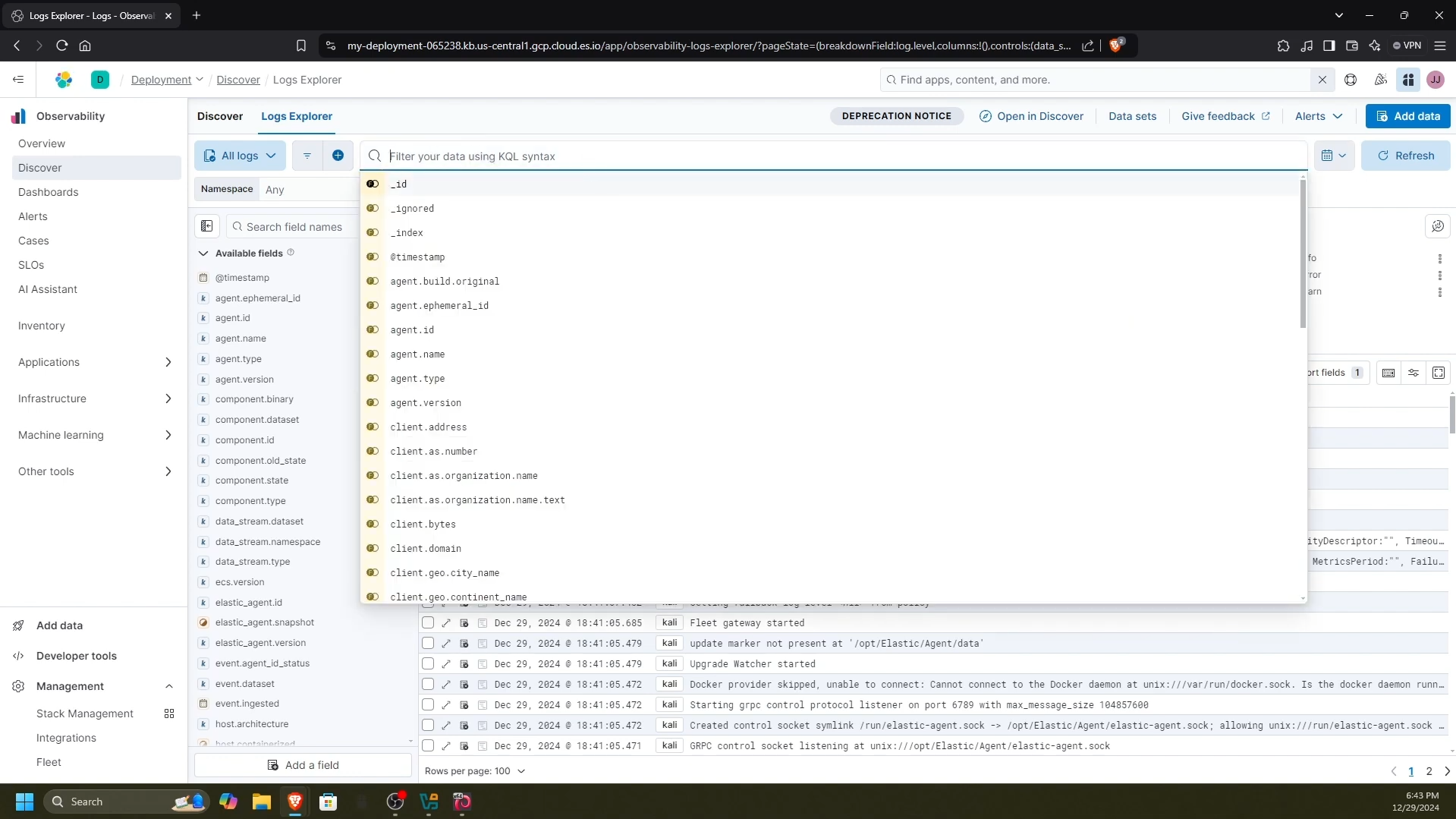
Task: Toggle the field list sidebar icon
Action: coord(207,226)
